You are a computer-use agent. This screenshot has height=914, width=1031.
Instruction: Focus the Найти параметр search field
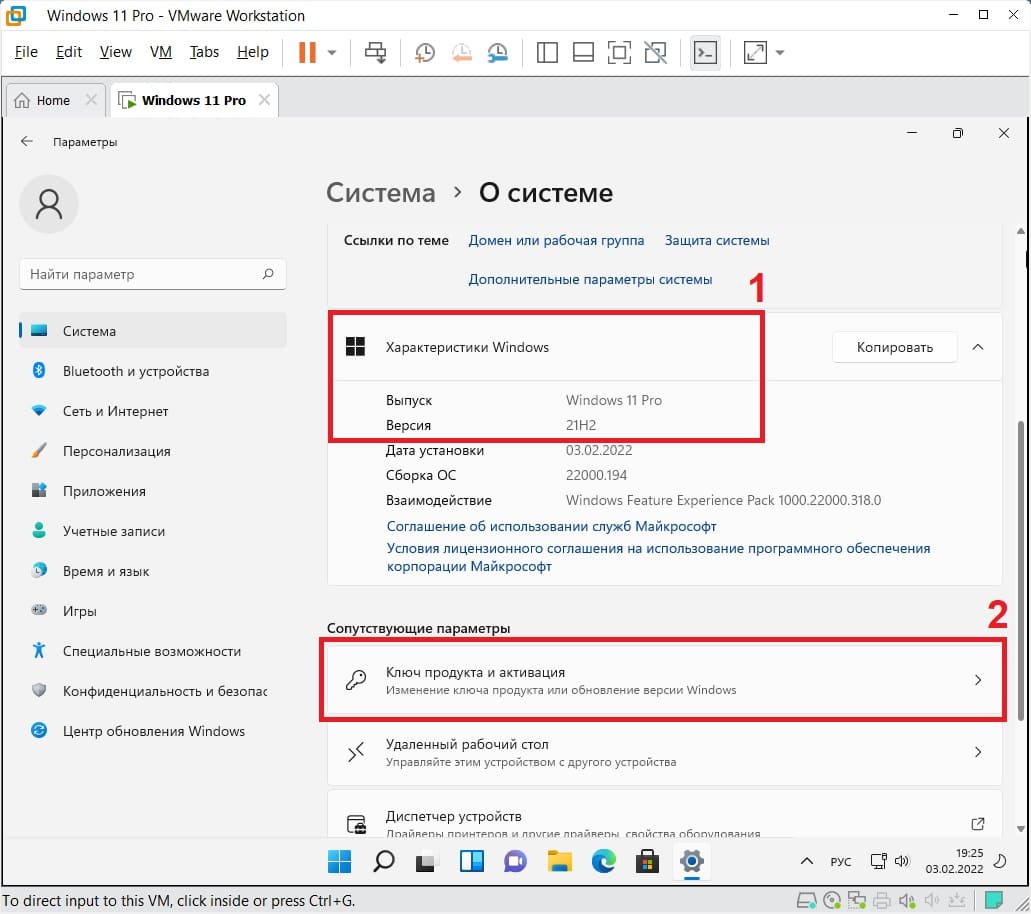[153, 274]
